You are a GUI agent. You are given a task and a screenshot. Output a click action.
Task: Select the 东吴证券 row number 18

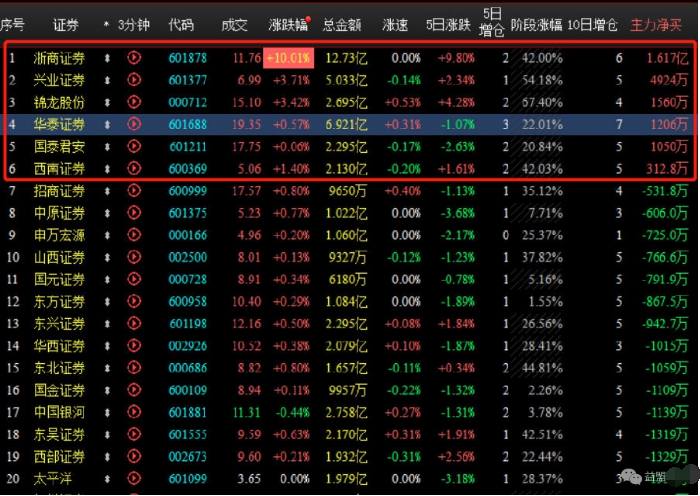point(13,434)
